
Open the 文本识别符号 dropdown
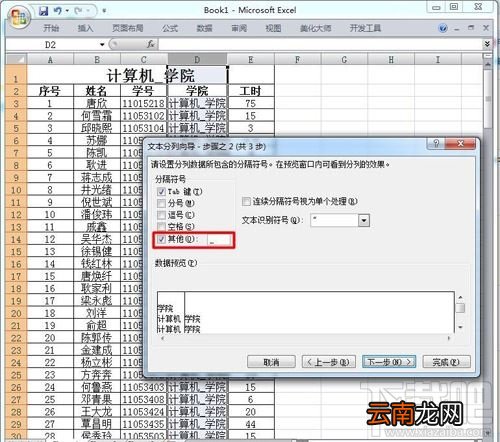coord(364,220)
